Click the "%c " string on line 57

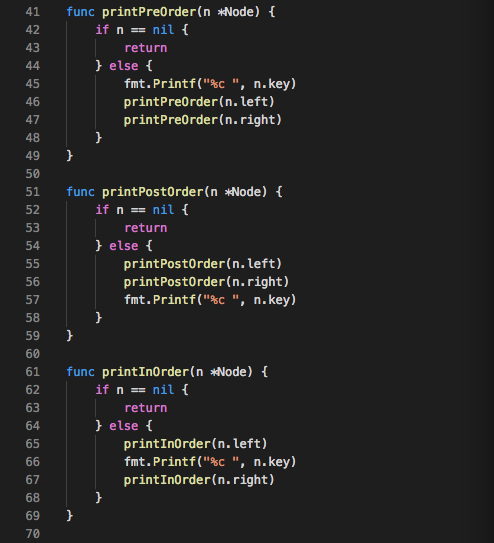coord(221,300)
